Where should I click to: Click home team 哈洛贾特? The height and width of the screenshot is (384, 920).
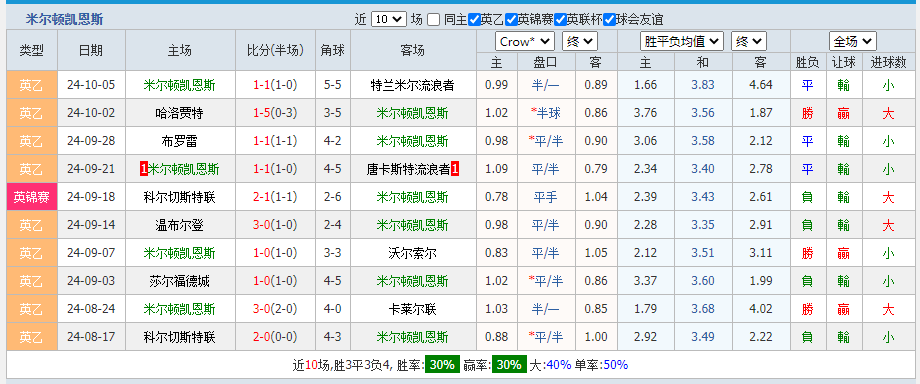(180, 113)
